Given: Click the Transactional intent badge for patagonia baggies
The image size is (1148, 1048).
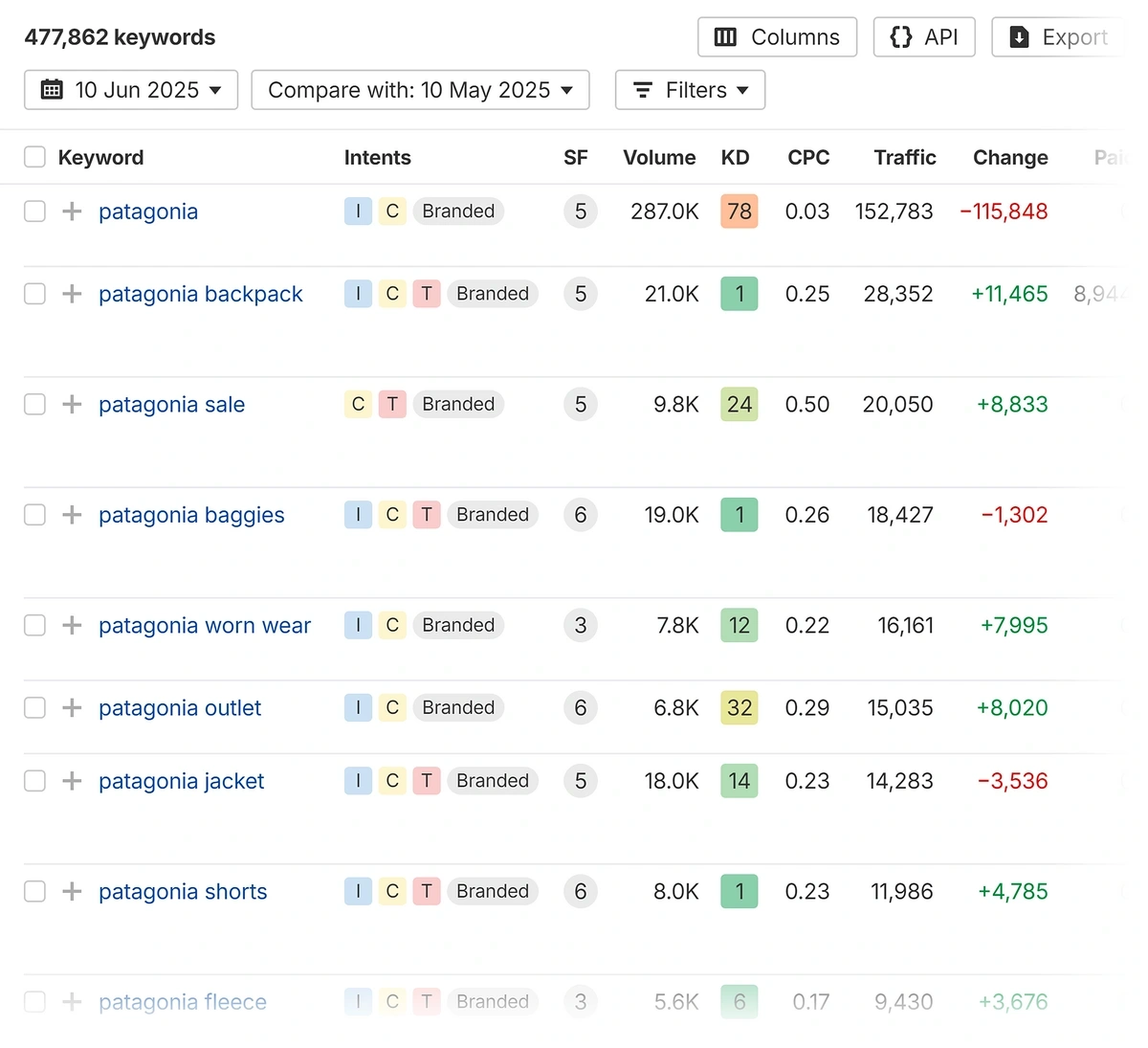Looking at the screenshot, I should pos(427,515).
